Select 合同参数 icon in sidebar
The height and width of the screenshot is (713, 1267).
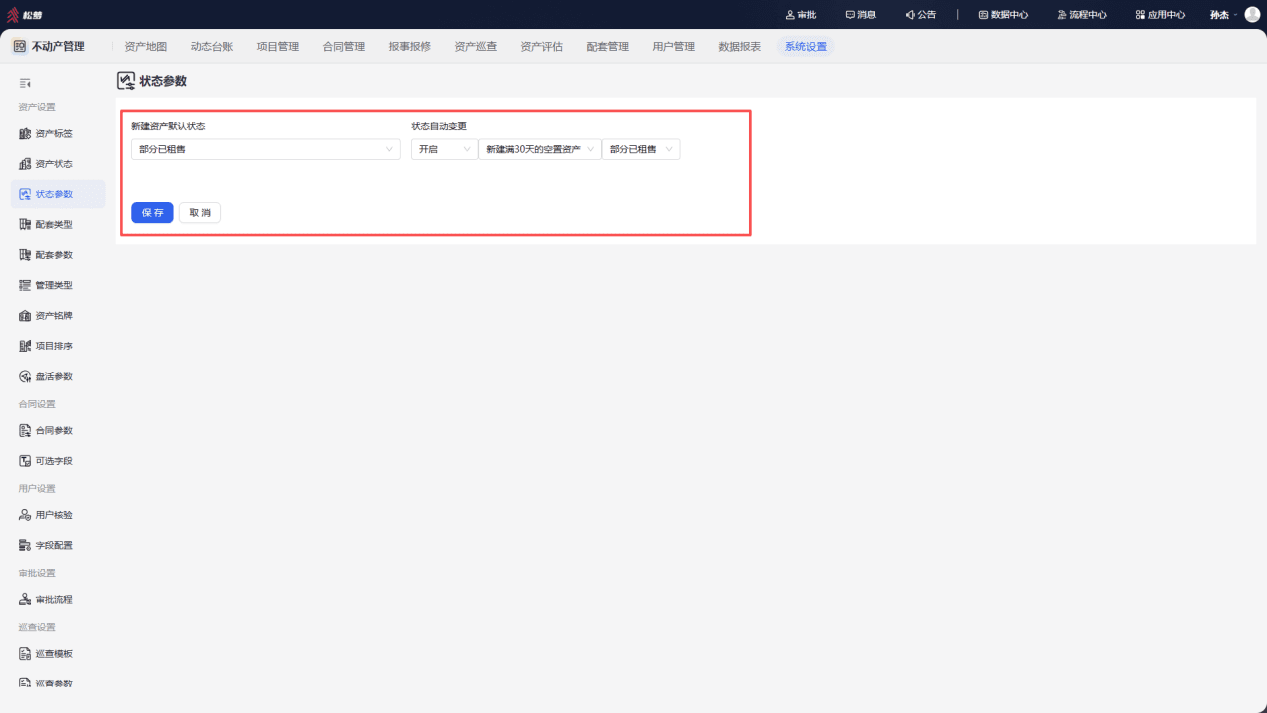(x=25, y=431)
